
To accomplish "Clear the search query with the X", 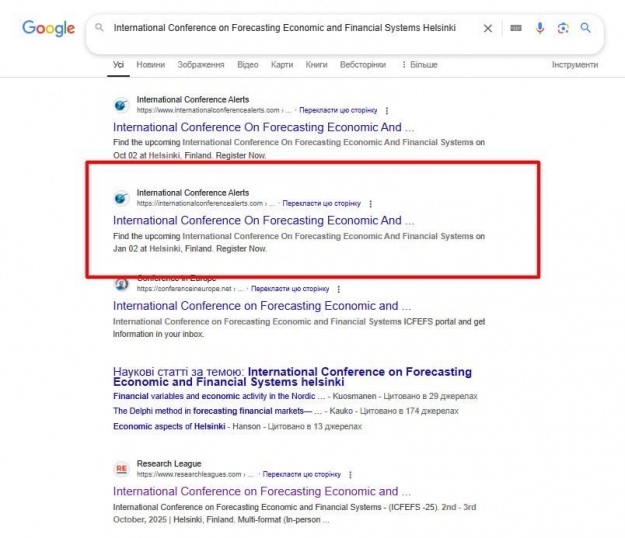I will click(488, 29).
